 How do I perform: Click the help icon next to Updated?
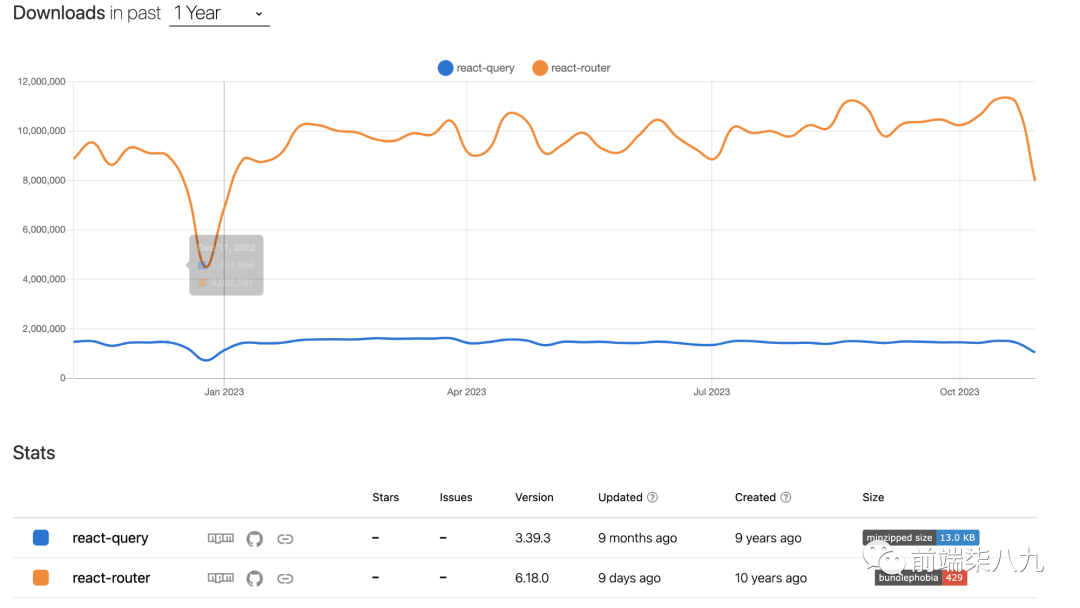652,497
